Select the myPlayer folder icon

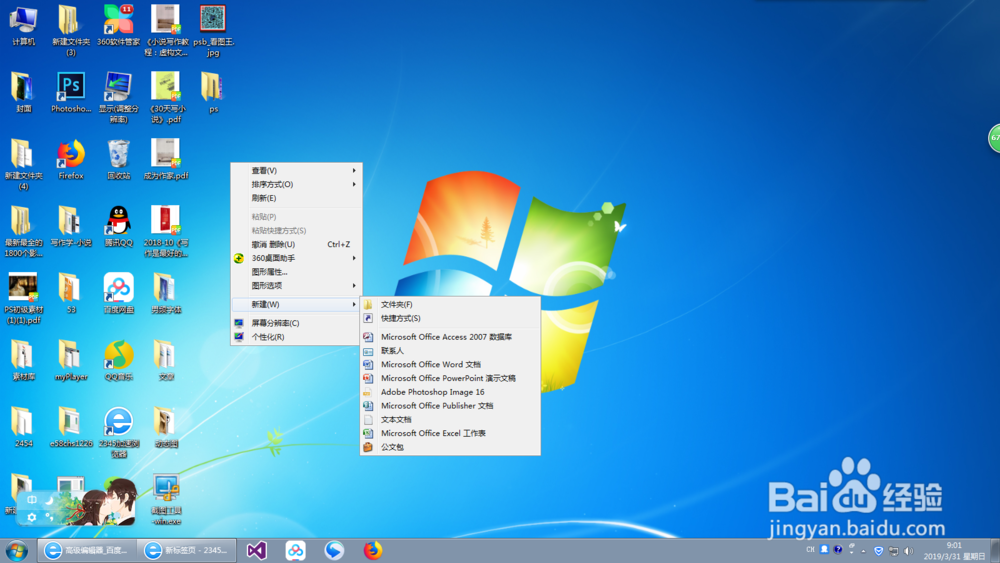tap(71, 361)
